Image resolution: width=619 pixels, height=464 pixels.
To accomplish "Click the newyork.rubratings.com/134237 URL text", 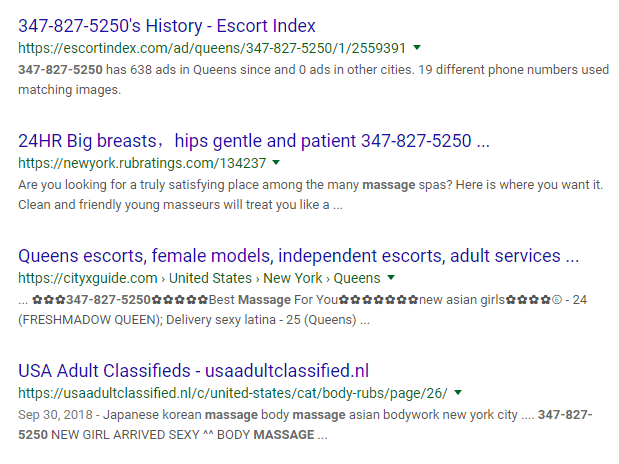I will click(x=142, y=163).
